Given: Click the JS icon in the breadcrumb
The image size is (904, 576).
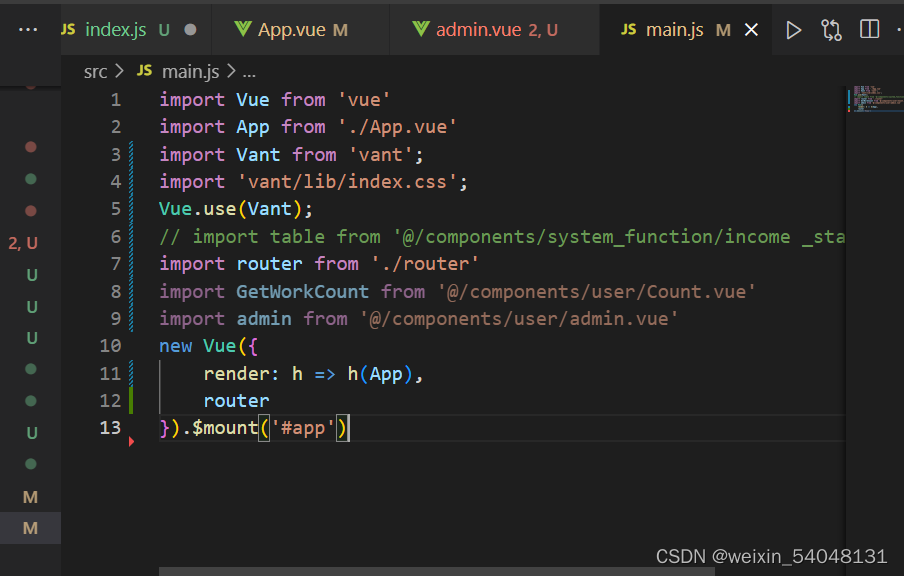Looking at the screenshot, I should (145, 71).
